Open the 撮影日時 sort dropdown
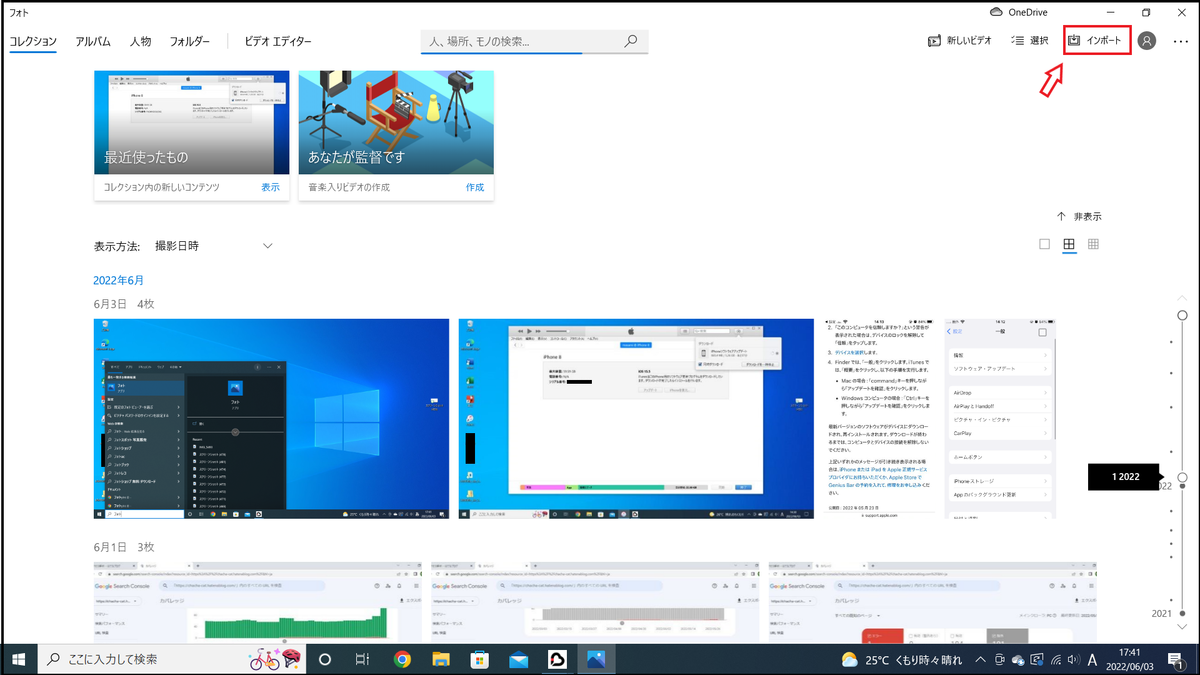1200x675 pixels. [213, 246]
